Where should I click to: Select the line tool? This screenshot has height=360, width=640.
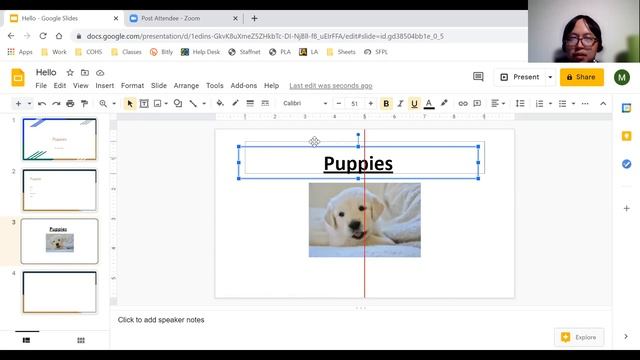[193, 104]
